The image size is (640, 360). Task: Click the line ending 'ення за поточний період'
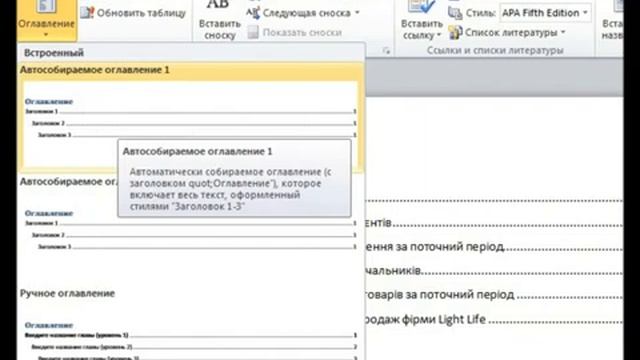494,247
